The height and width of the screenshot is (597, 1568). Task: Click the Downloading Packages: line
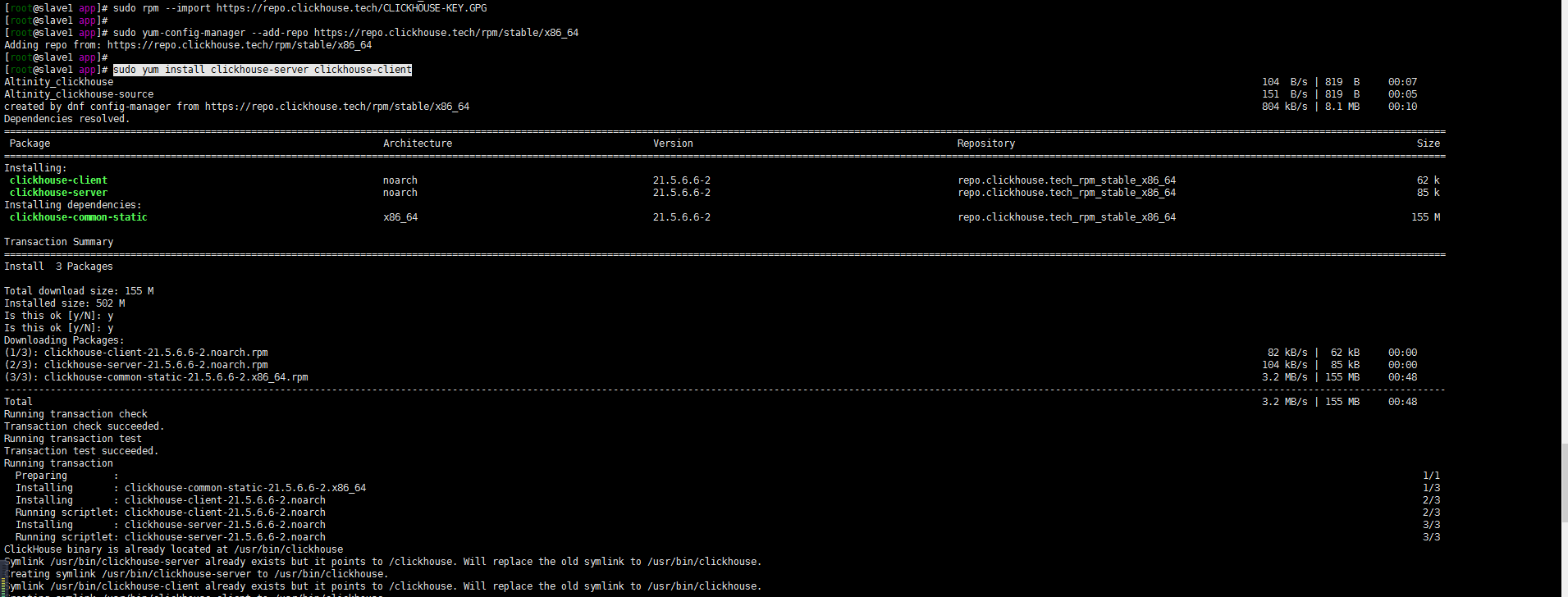[65, 340]
